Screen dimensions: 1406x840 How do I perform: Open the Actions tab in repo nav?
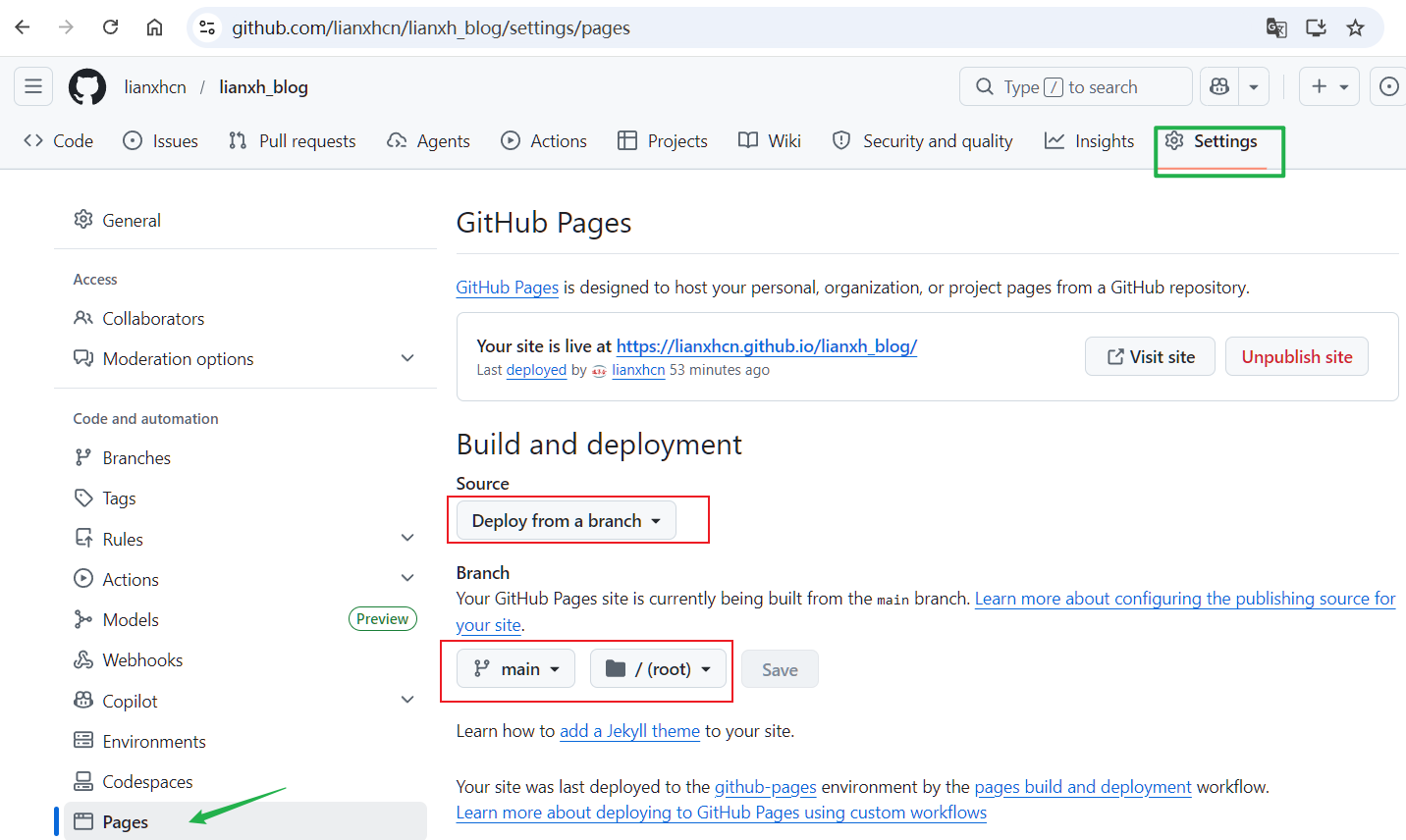(544, 140)
